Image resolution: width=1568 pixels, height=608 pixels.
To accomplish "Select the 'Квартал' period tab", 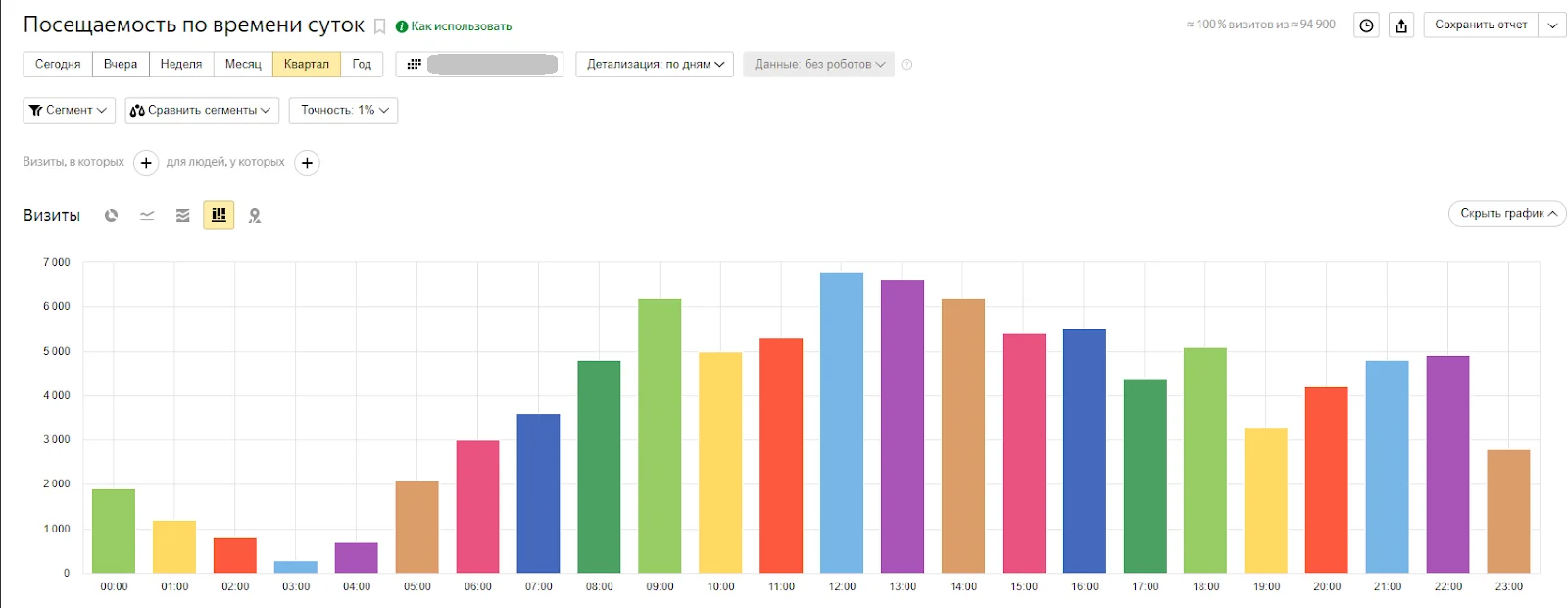I will 307,64.
